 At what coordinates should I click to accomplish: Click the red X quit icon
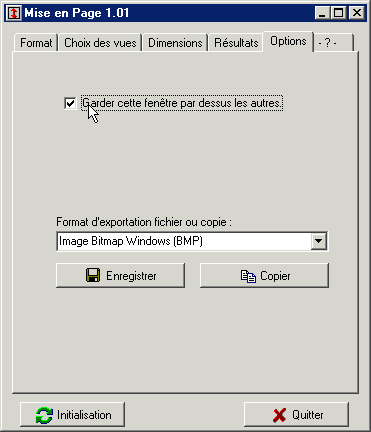279,415
